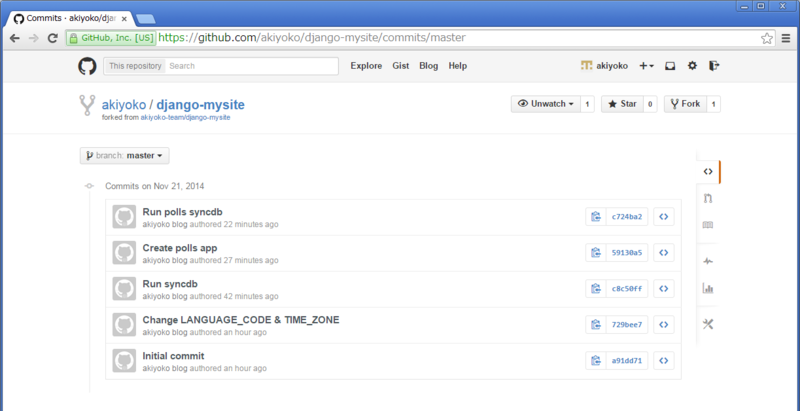Open the Code sidebar icon

(708, 172)
